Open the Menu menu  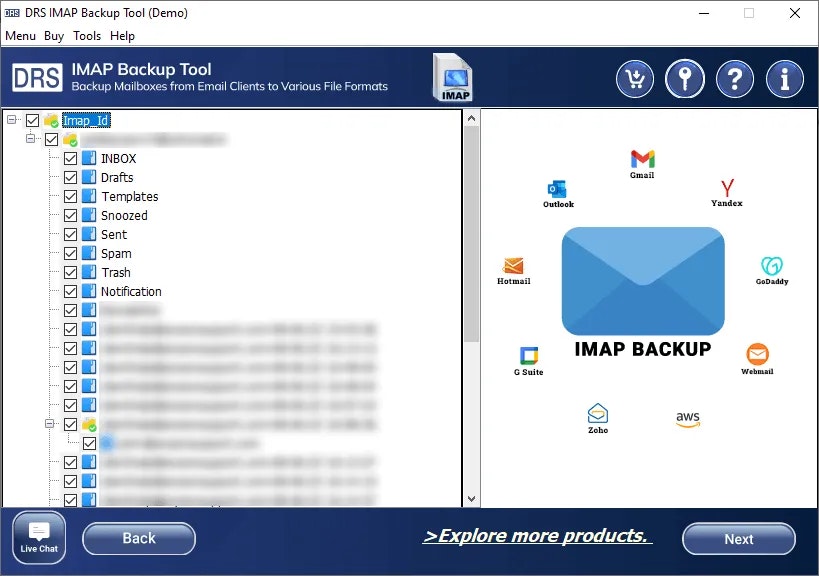pos(20,36)
